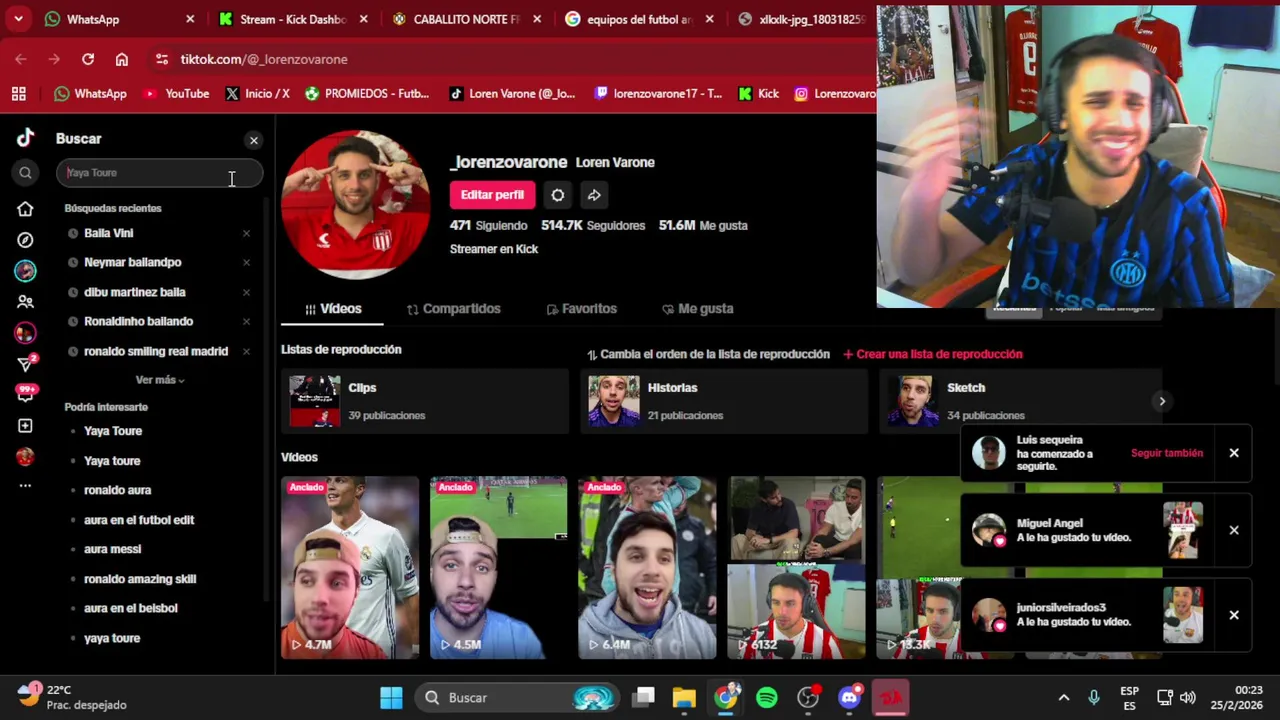1280x720 pixels.
Task: Select suggestion aura en el futbol edit
Action: tap(139, 520)
